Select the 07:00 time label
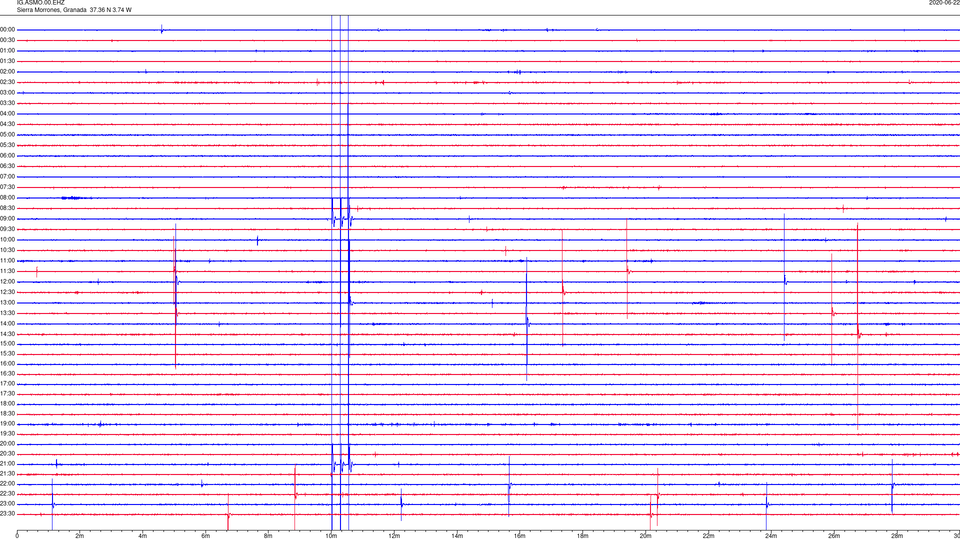The width and height of the screenshot is (960, 540). tap(8, 176)
